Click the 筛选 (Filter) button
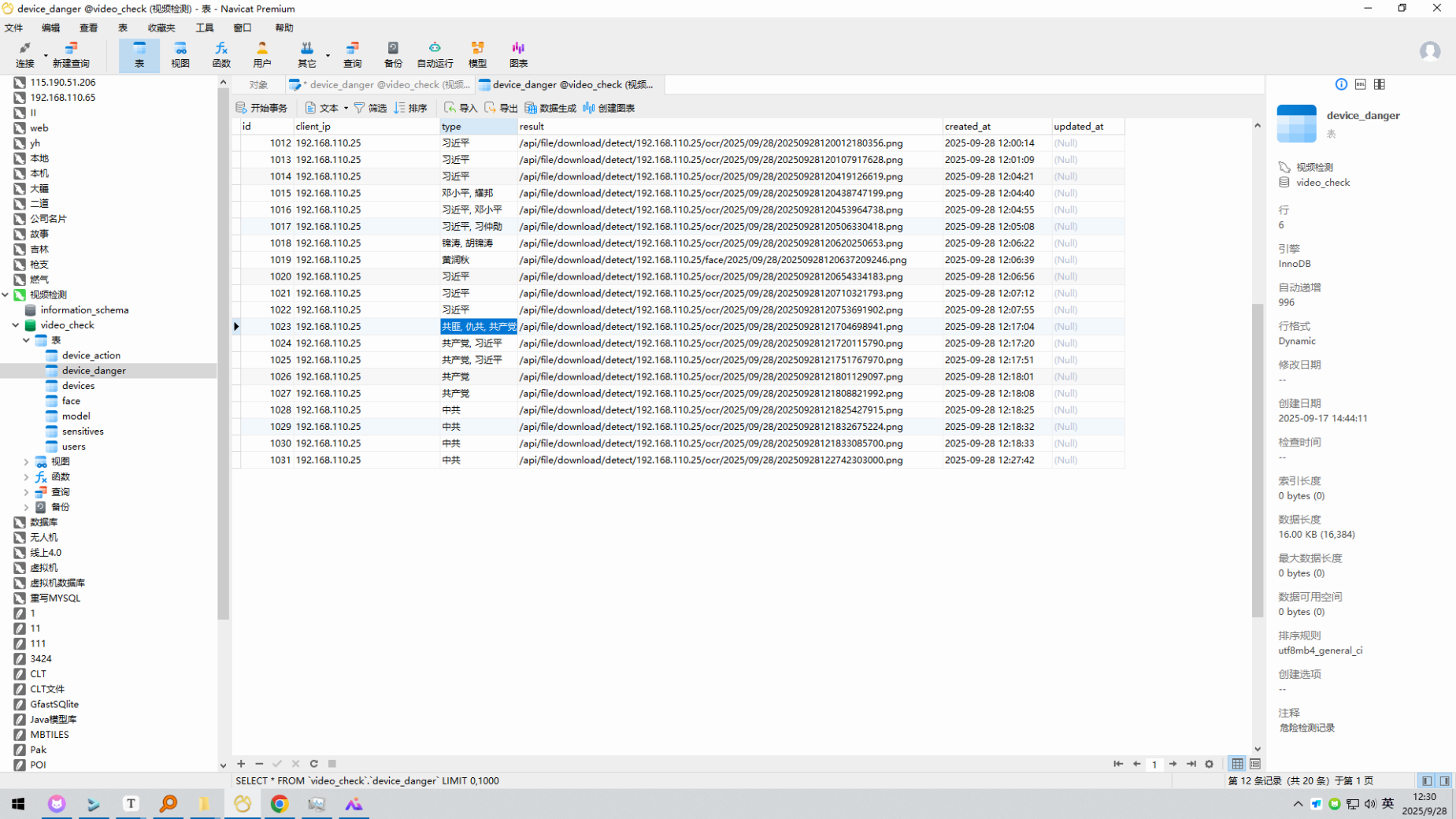 click(x=370, y=108)
